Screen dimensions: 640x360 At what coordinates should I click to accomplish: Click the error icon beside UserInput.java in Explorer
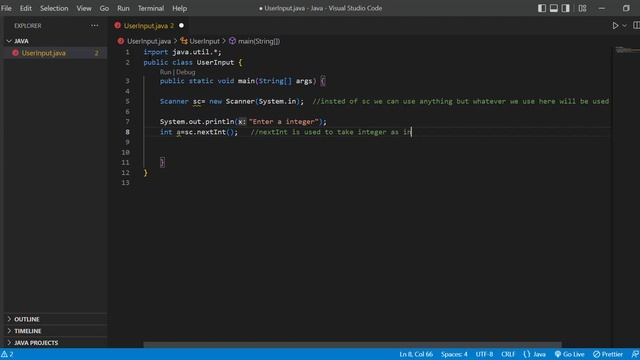(16, 53)
